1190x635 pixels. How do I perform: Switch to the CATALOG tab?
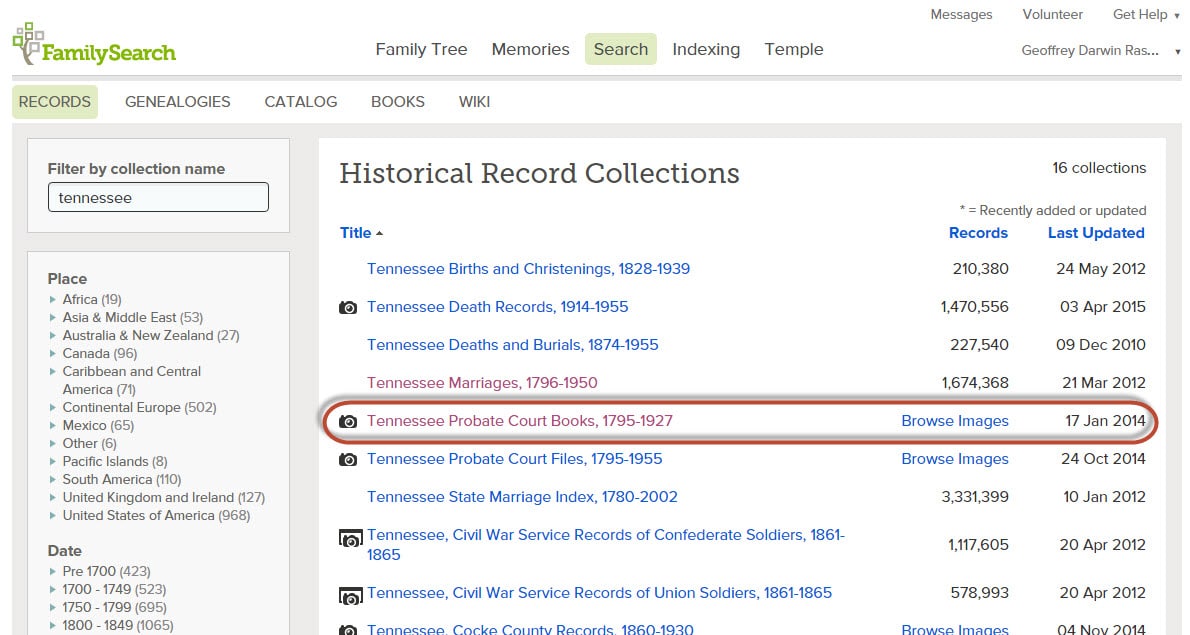coord(301,102)
